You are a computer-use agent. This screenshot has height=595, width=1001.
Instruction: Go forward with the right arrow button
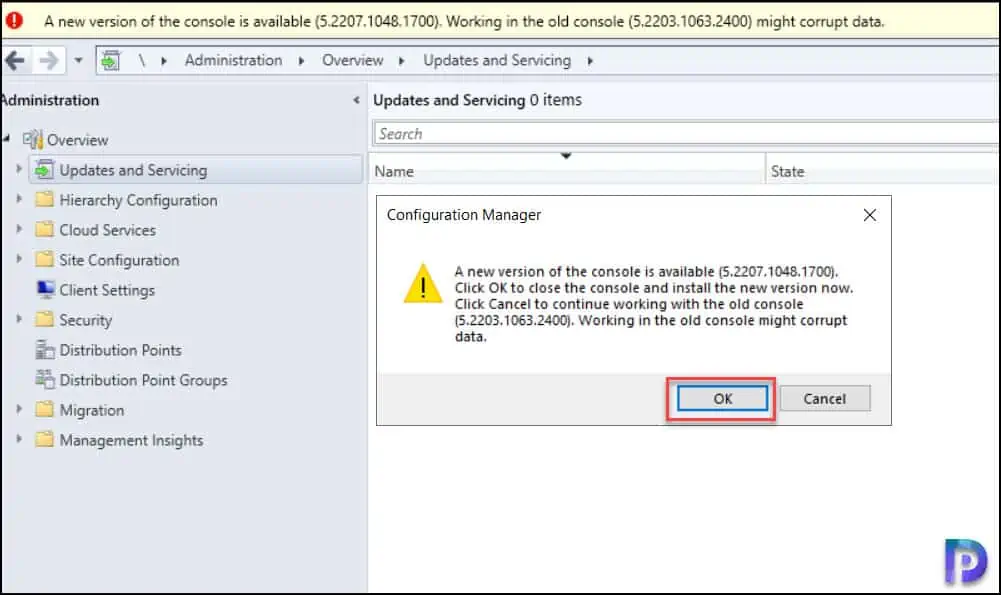click(x=49, y=61)
